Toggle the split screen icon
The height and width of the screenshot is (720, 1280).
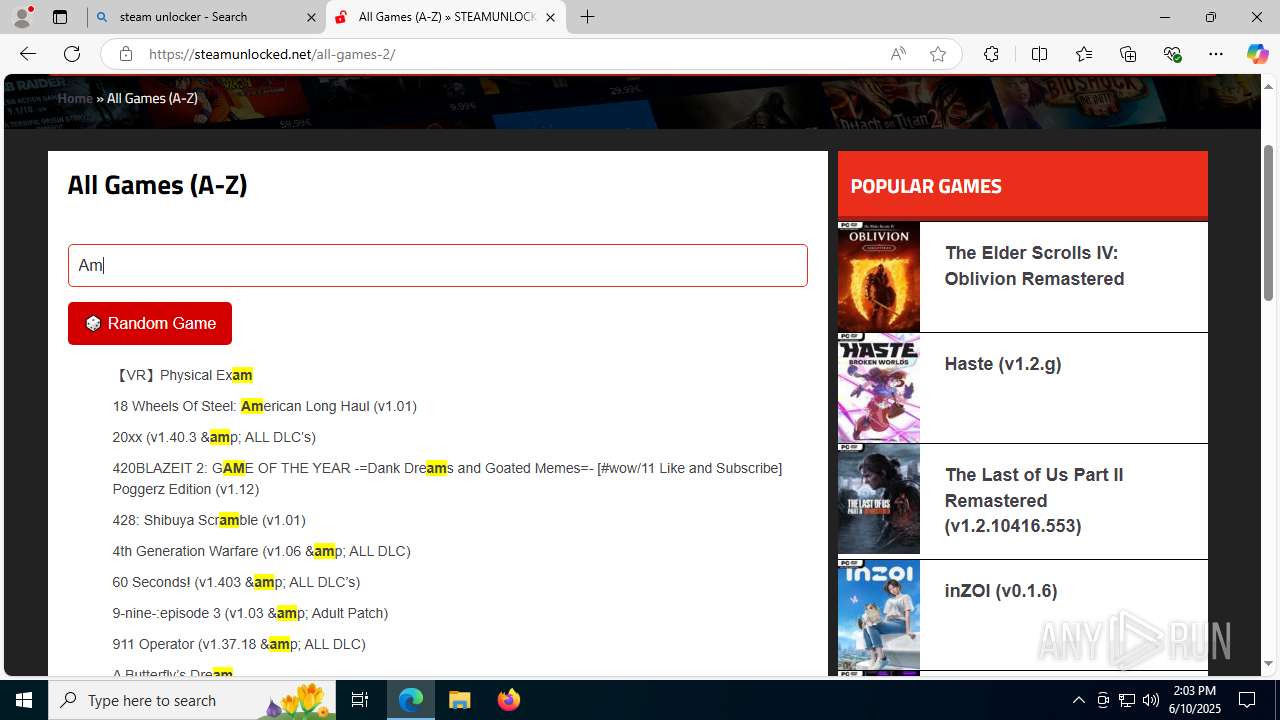(x=1039, y=54)
